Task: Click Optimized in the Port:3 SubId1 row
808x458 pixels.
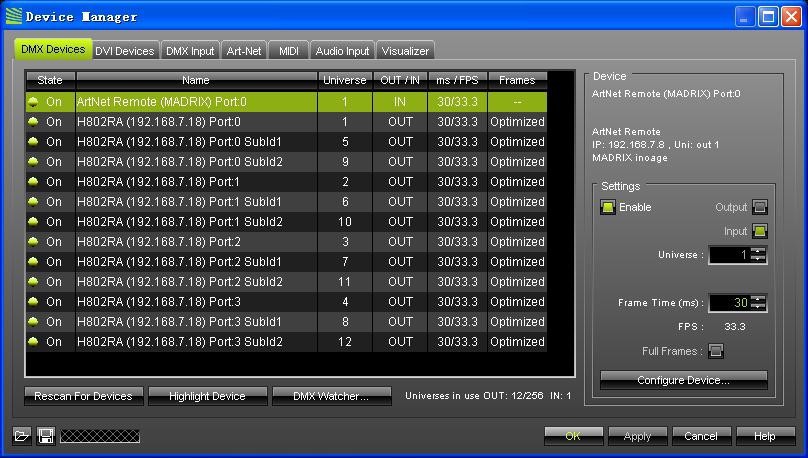Action: coord(517,322)
